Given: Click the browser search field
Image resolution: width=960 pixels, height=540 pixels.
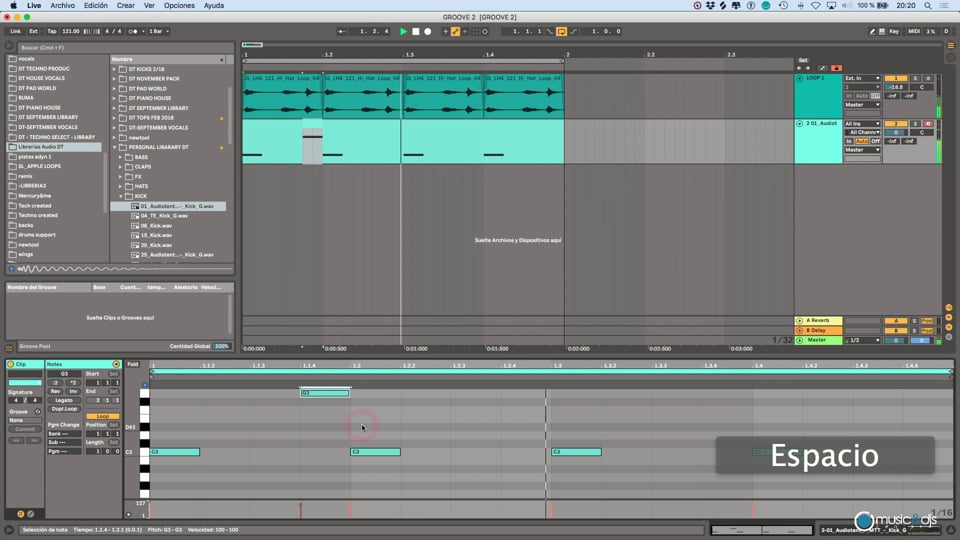Looking at the screenshot, I should tap(126, 47).
